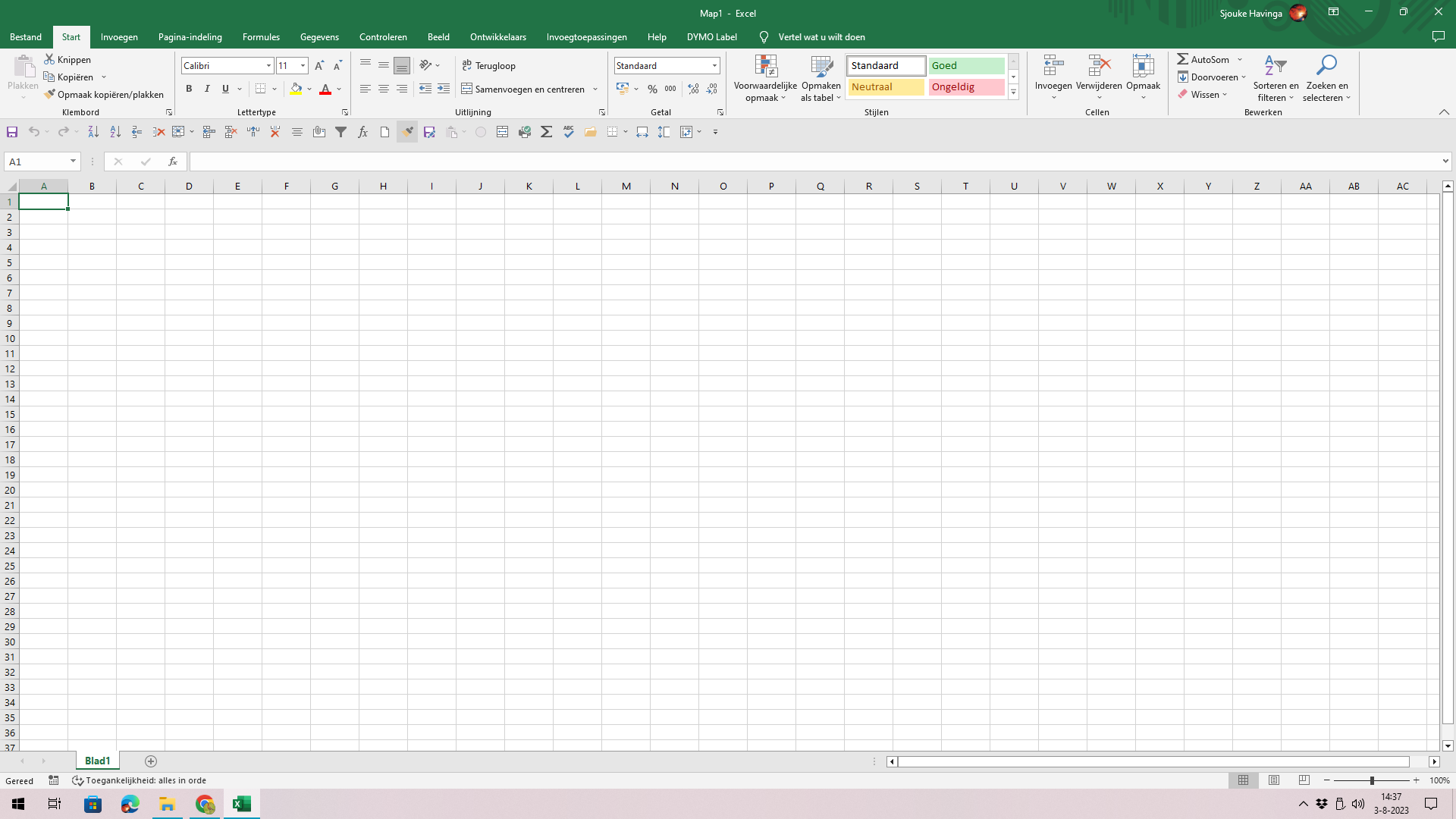Toggle italic formatting
Screen dimensions: 1456x819
[207, 89]
